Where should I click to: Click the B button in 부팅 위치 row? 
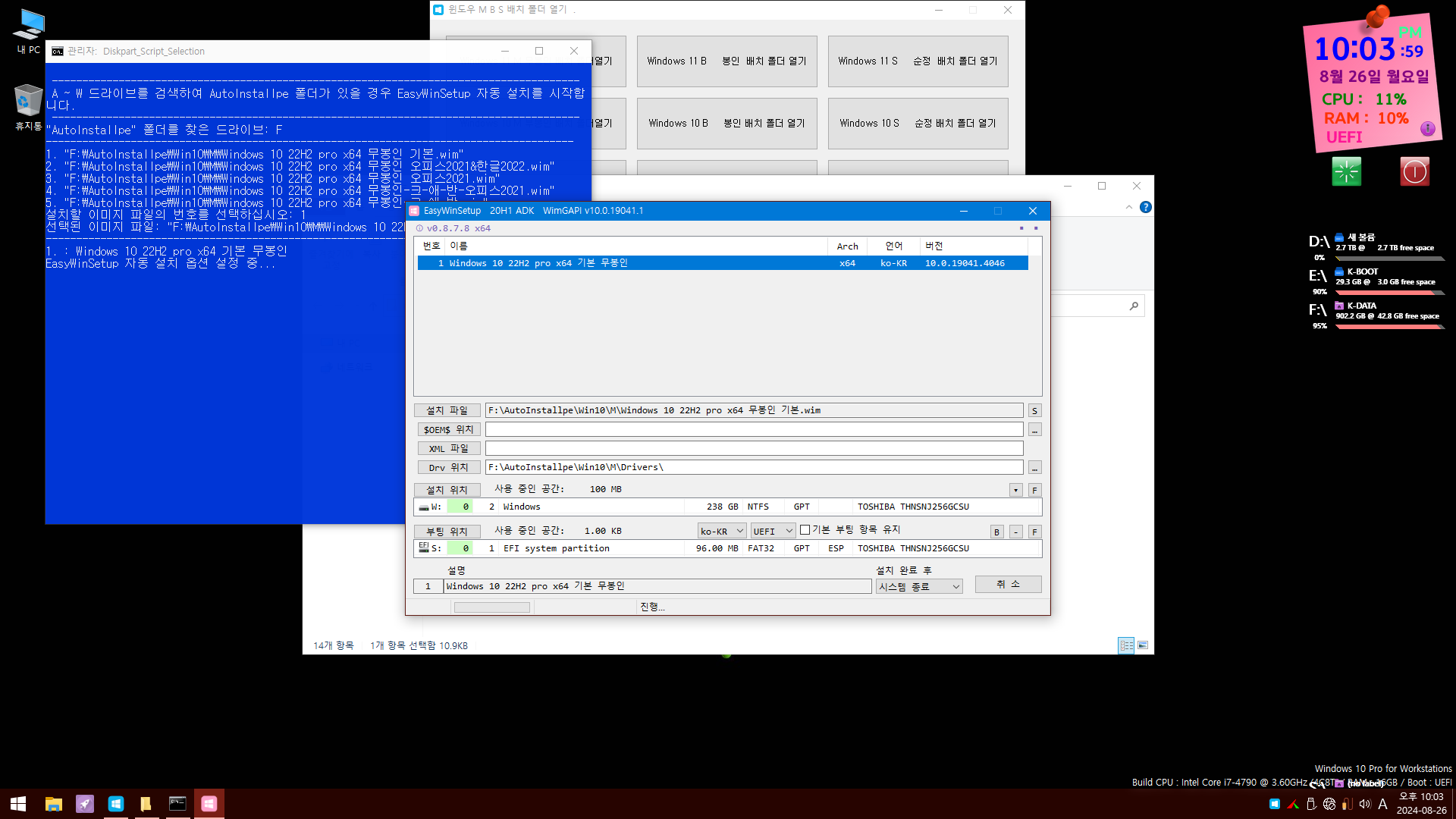click(996, 532)
